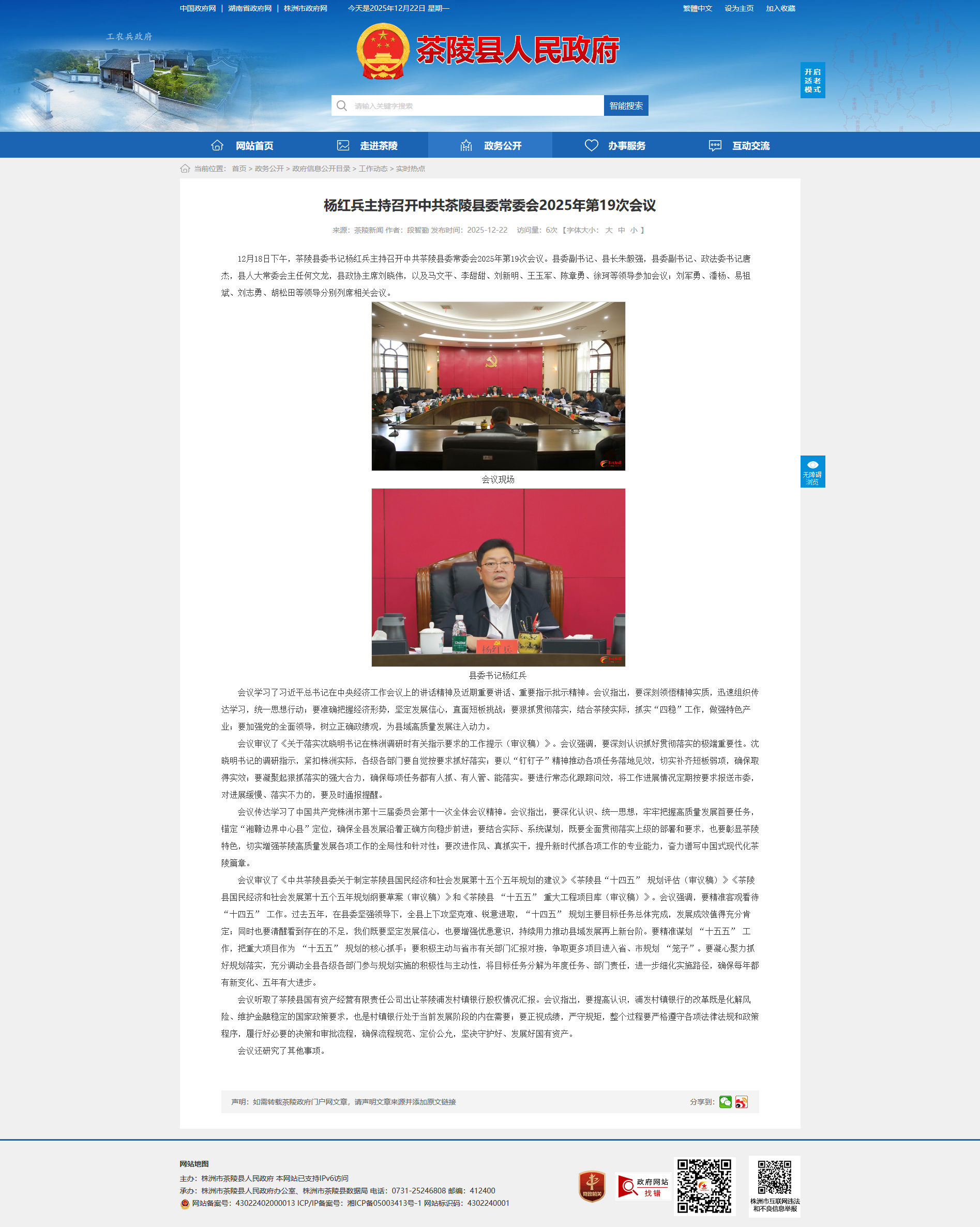Open the 湖南省政府网 link
Viewport: 980px width, 1227px height.
click(250, 9)
